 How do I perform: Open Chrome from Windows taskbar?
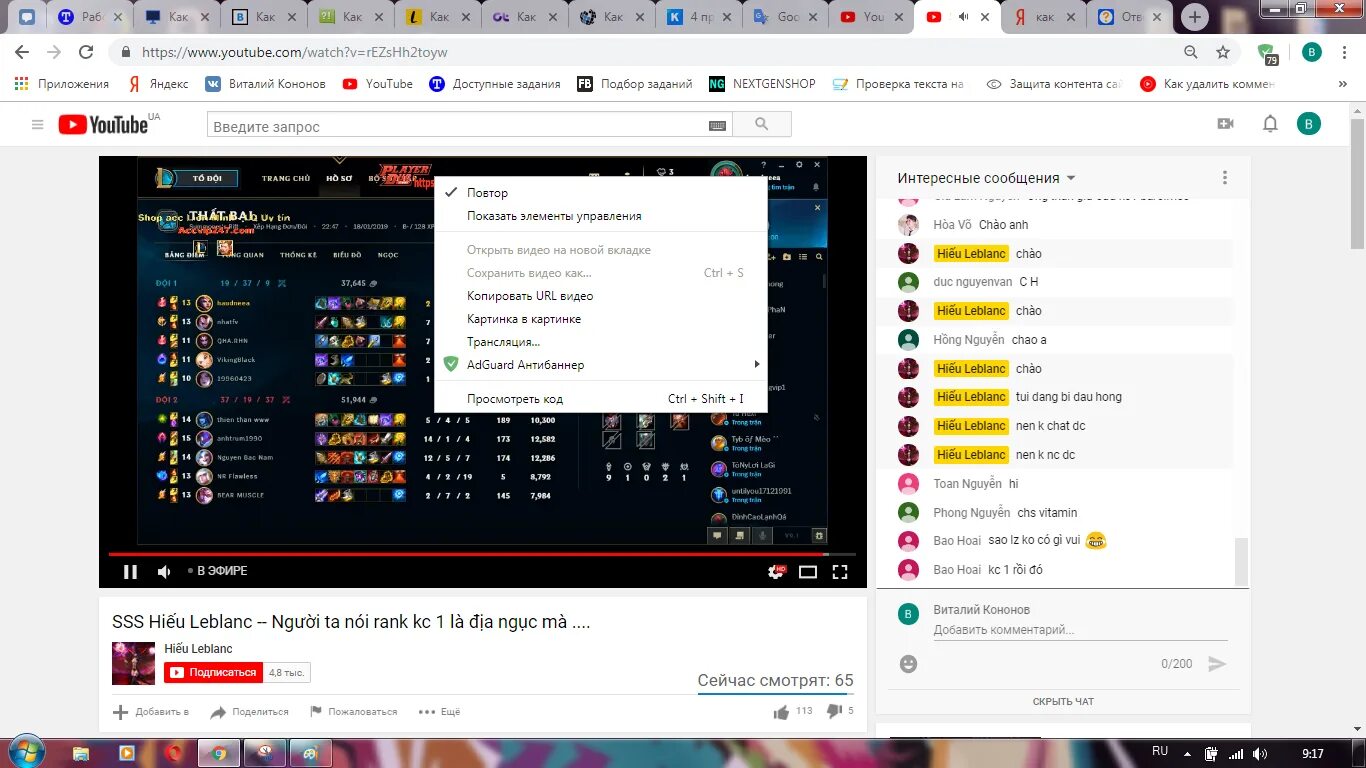(219, 752)
